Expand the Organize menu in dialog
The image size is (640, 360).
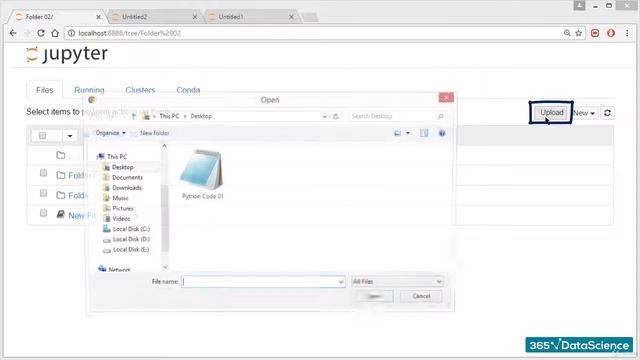(110, 133)
